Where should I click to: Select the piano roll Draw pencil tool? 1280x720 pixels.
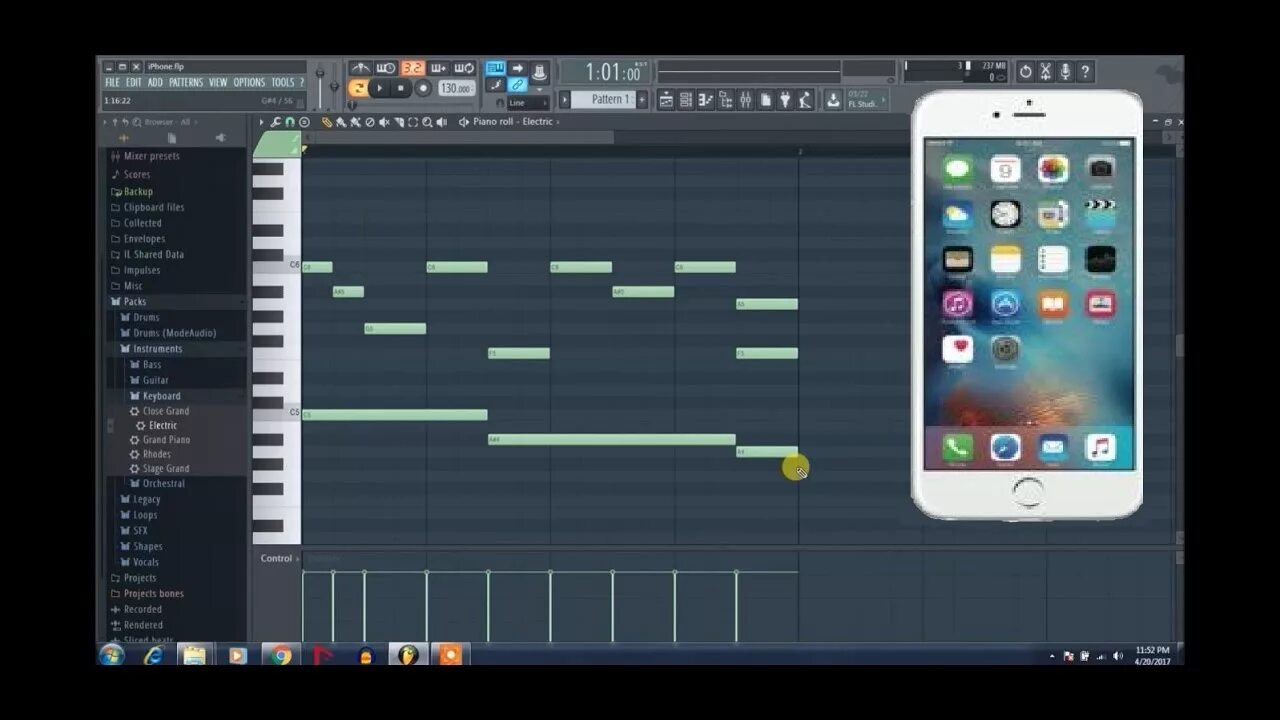click(x=327, y=122)
